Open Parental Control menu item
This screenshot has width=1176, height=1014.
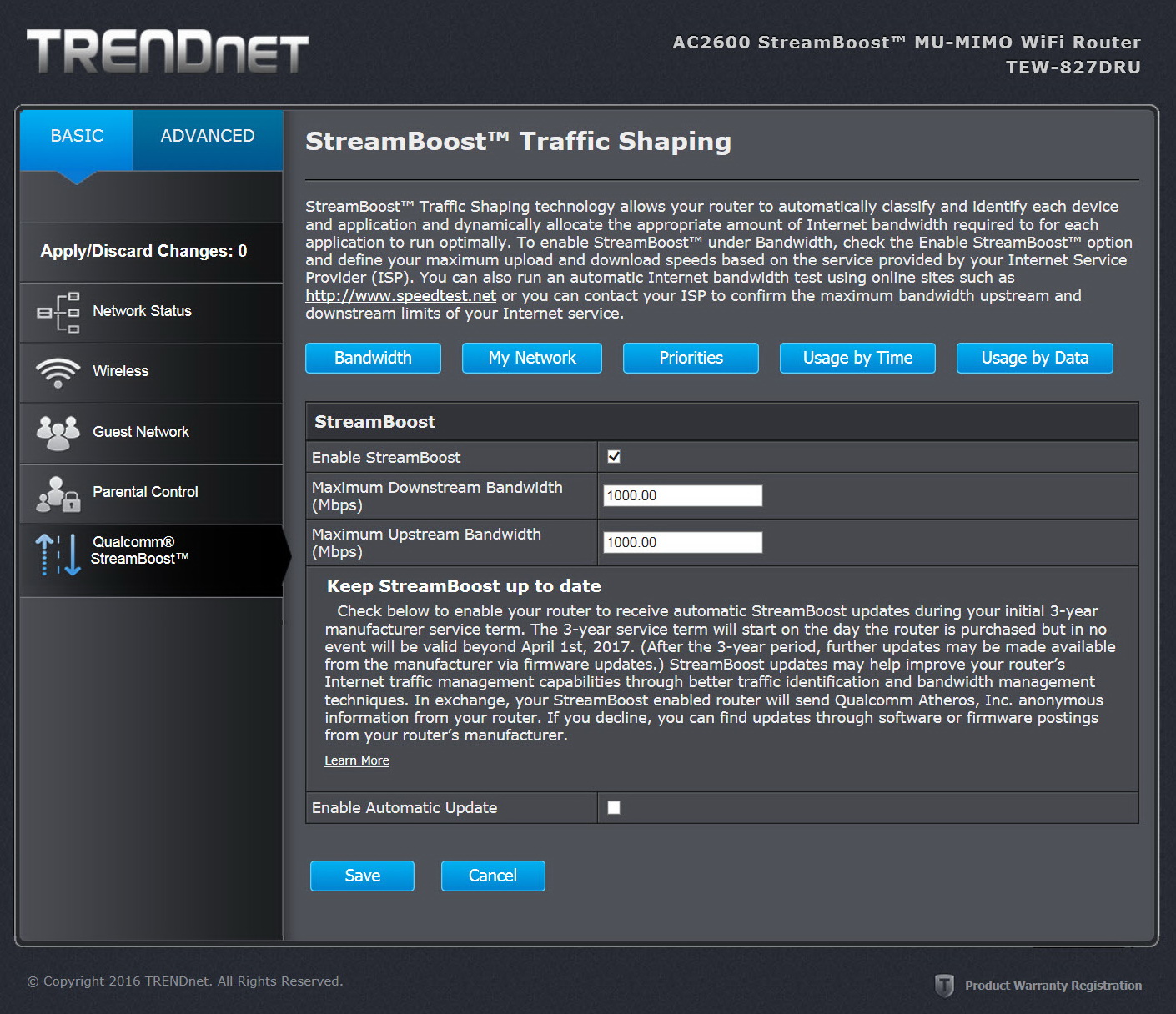click(152, 494)
